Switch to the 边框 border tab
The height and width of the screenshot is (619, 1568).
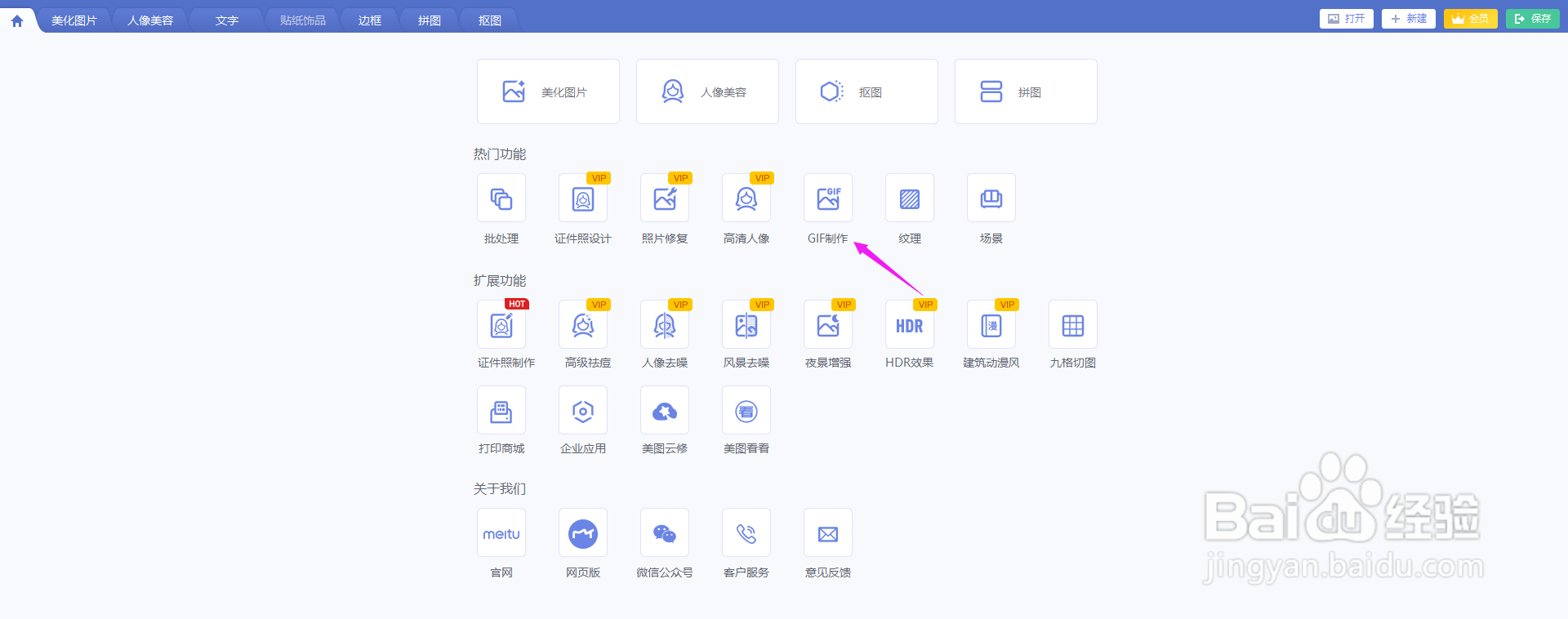coord(370,20)
